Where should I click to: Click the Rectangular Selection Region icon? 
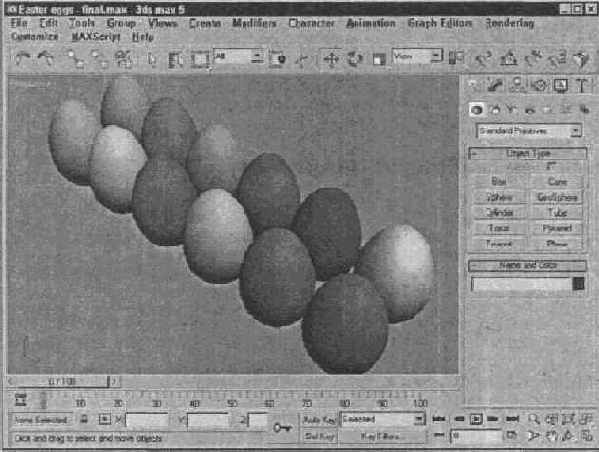(200, 59)
